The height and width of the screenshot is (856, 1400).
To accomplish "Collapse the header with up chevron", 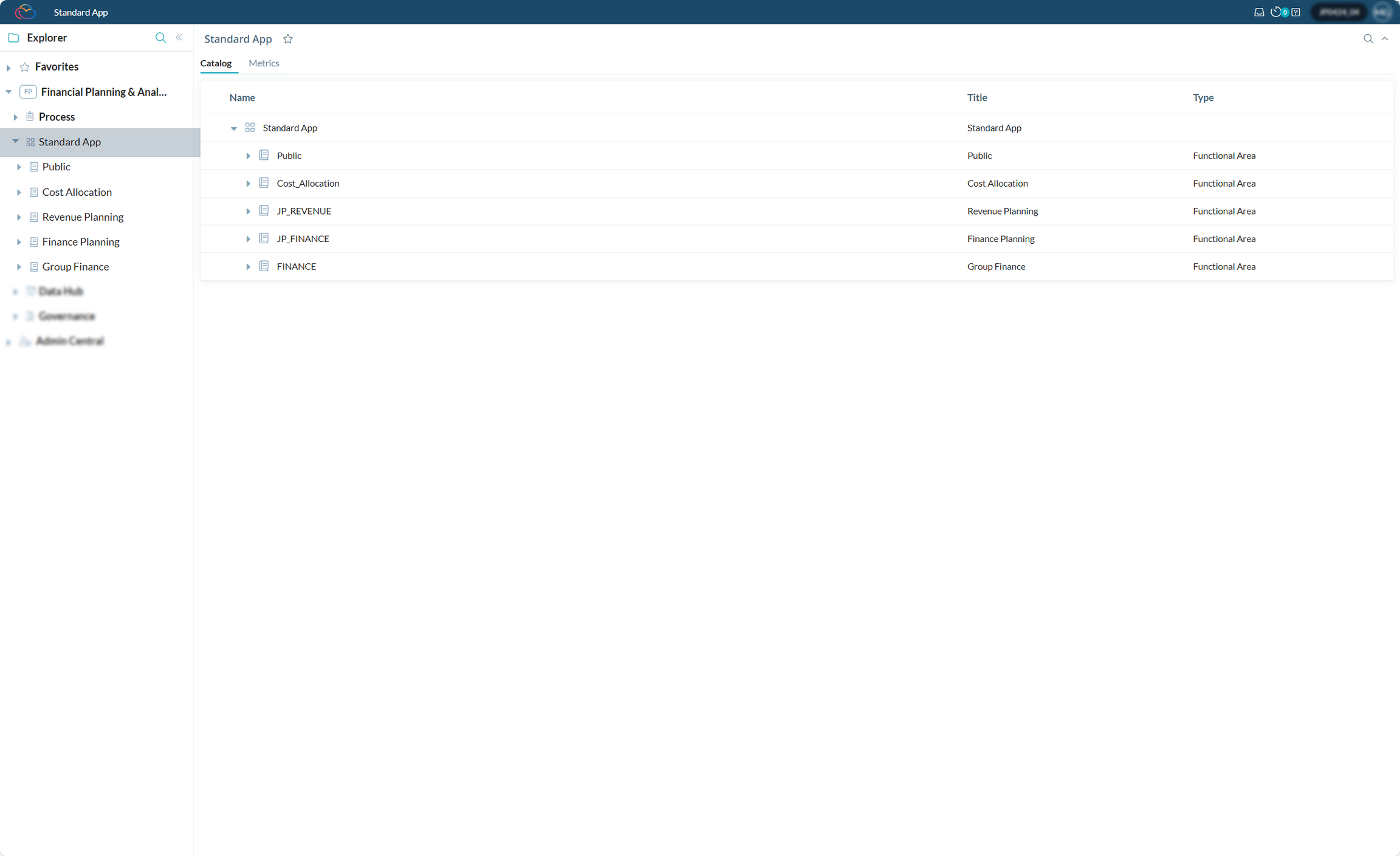I will coord(1385,39).
